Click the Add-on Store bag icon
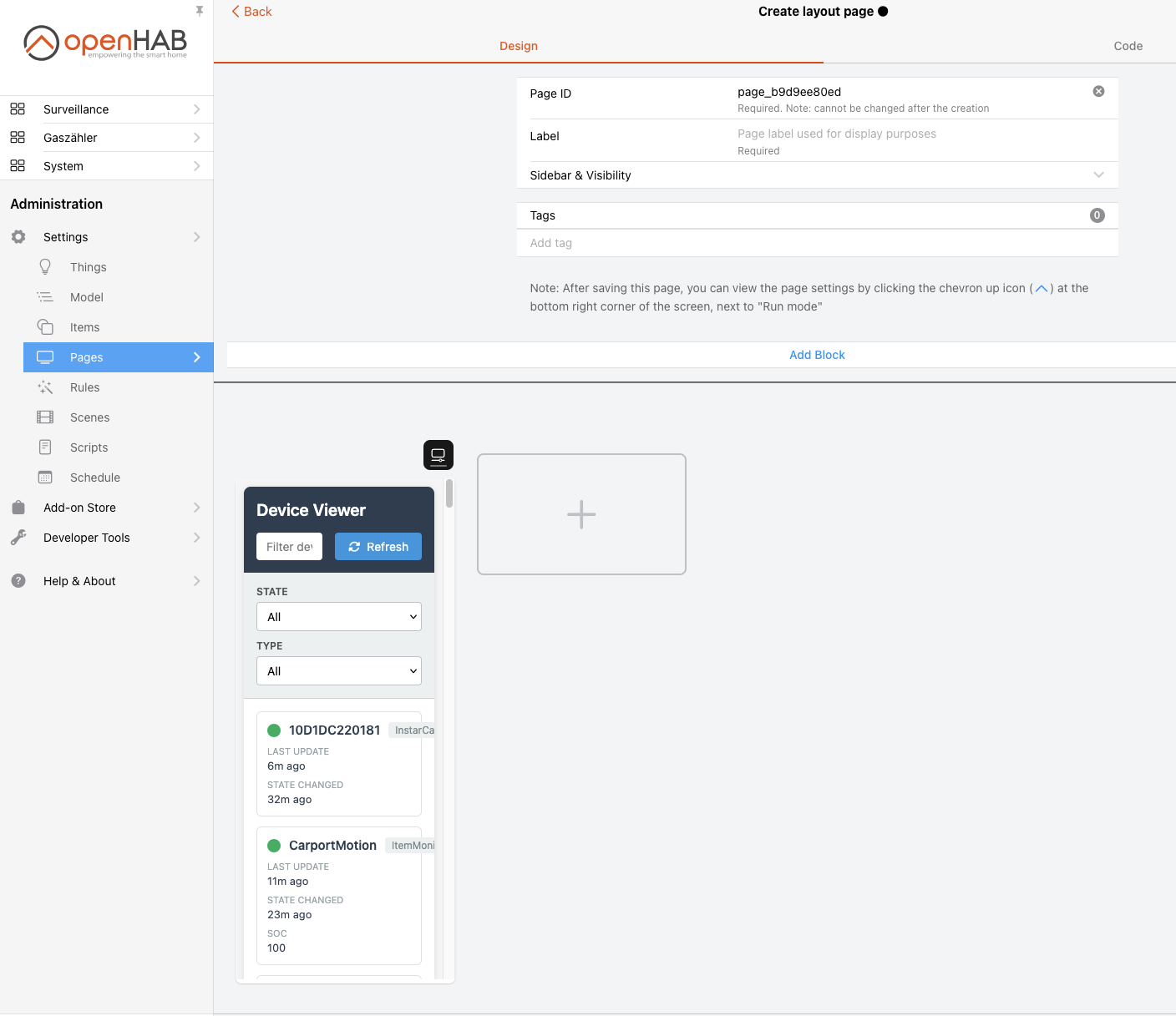The image size is (1176, 1016). (18, 508)
